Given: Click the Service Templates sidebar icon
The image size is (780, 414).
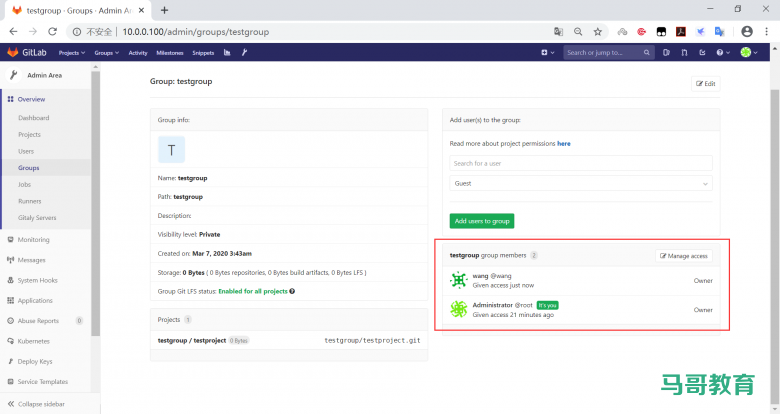Looking at the screenshot, I should [10, 382].
